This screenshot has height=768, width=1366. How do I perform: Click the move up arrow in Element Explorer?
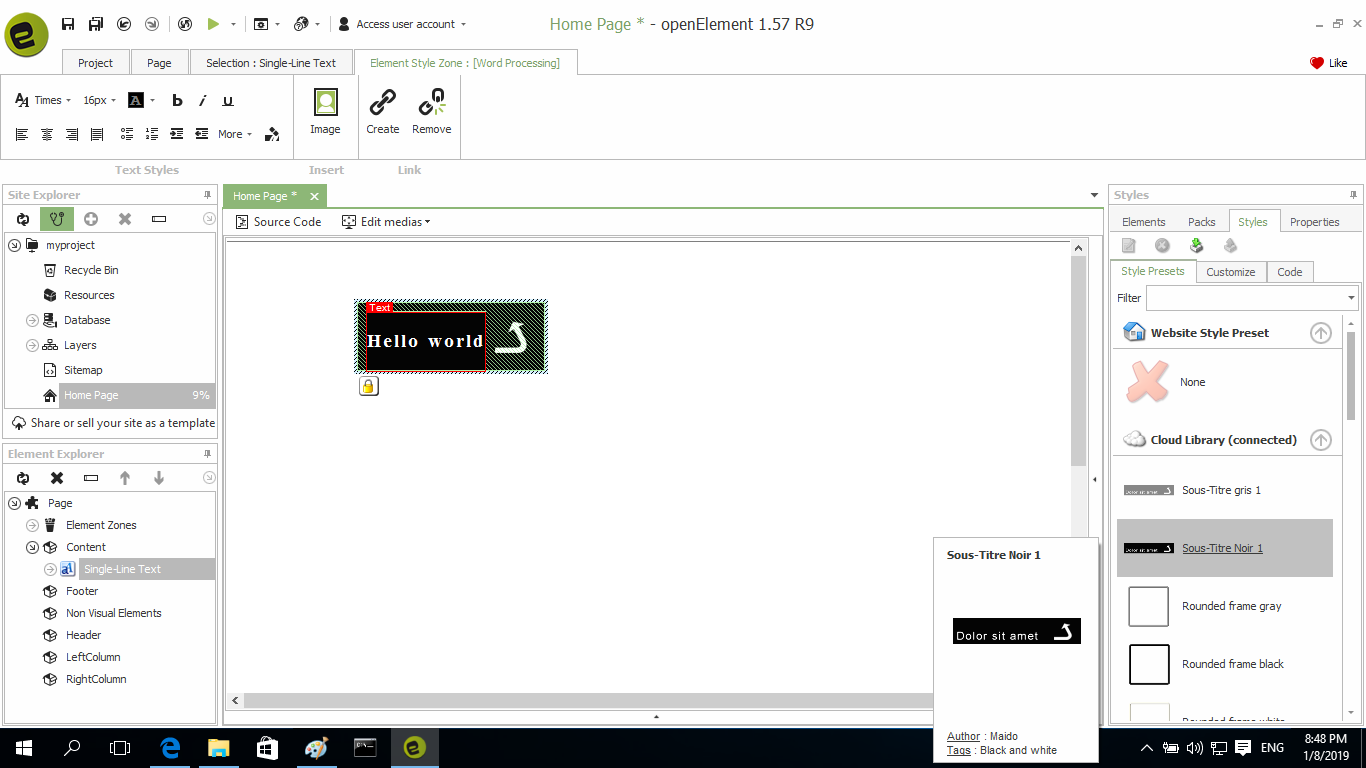[125, 478]
